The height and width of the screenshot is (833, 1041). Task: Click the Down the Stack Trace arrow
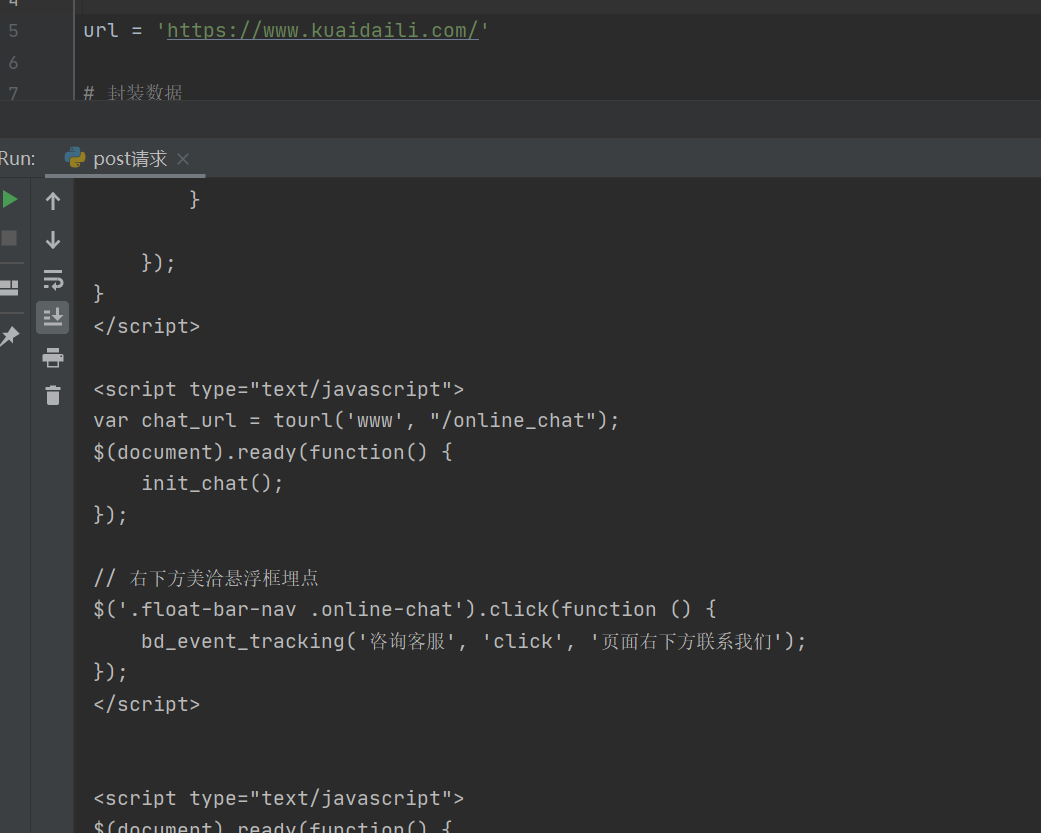click(x=53, y=240)
